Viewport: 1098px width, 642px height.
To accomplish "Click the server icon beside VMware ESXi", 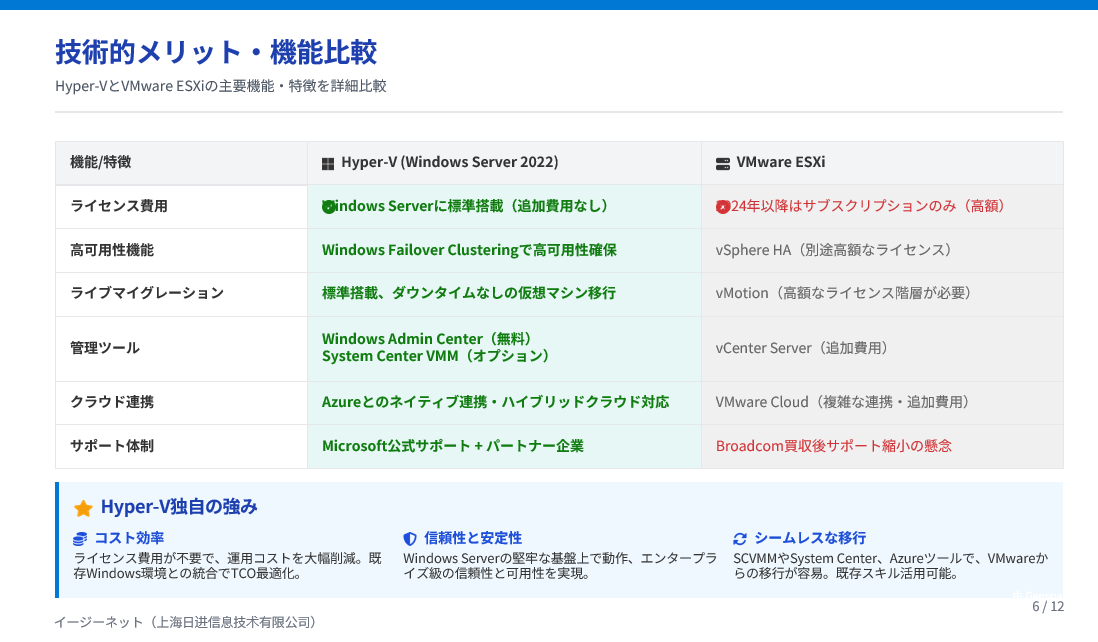I will [x=723, y=164].
